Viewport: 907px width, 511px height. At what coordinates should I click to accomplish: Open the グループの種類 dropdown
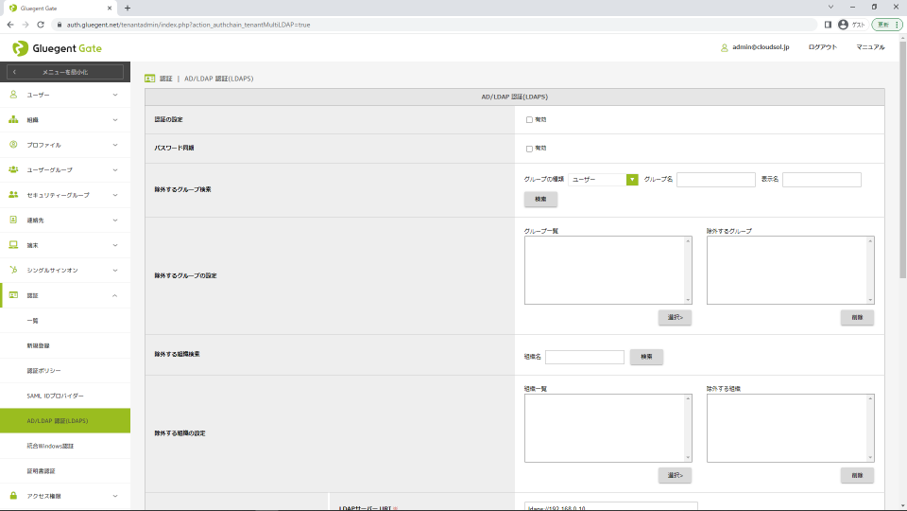[x=603, y=180]
